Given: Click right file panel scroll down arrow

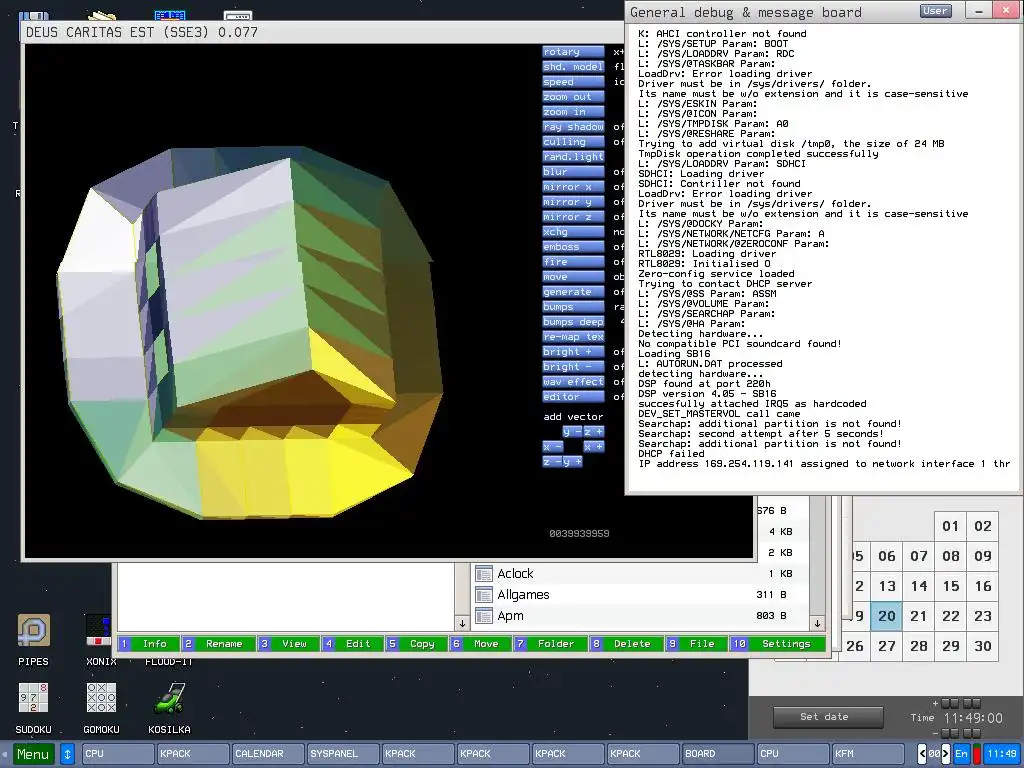Looking at the screenshot, I should 817,623.
